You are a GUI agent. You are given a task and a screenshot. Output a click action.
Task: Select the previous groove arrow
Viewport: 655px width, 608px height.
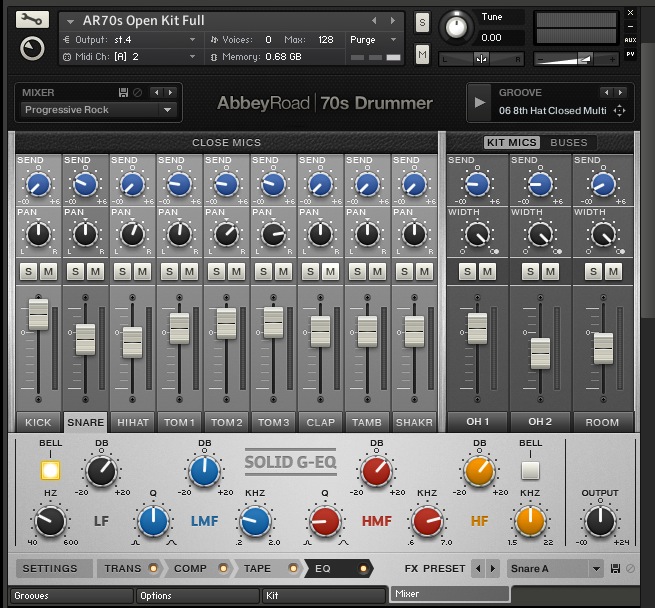point(606,92)
